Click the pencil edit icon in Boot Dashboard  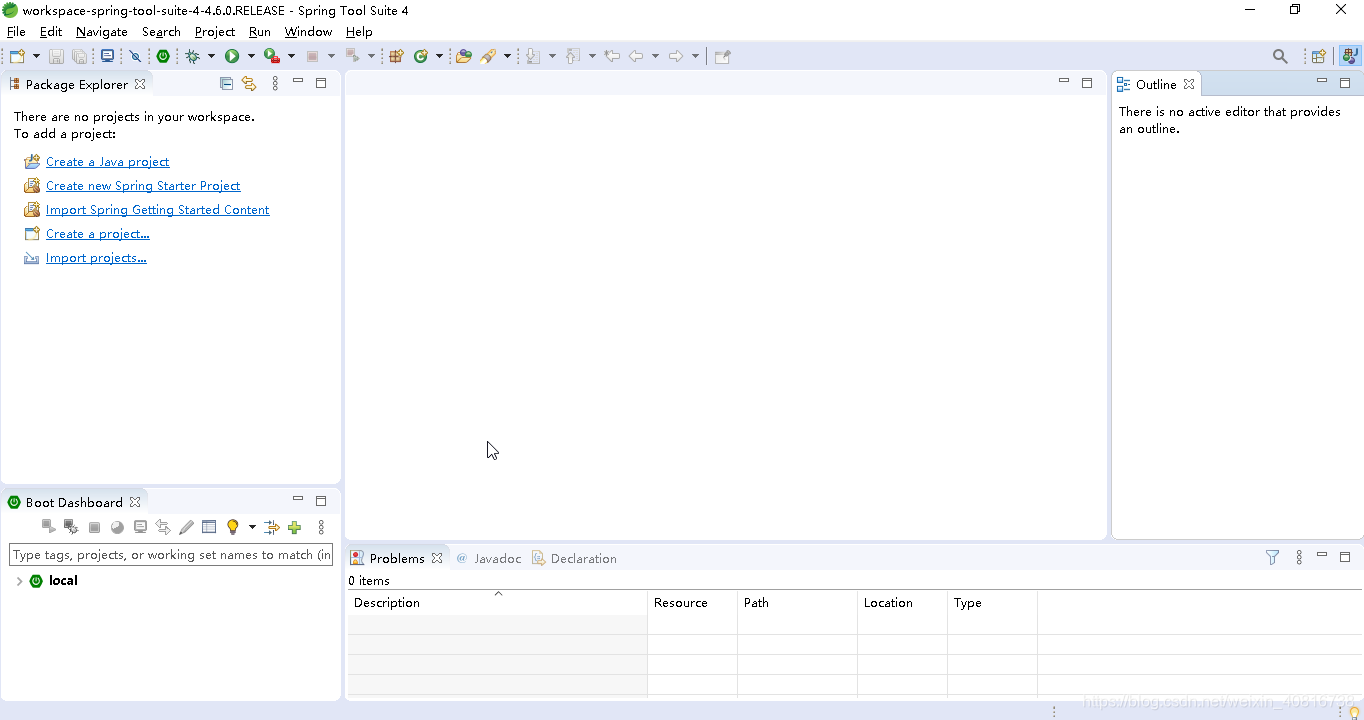[186, 527]
